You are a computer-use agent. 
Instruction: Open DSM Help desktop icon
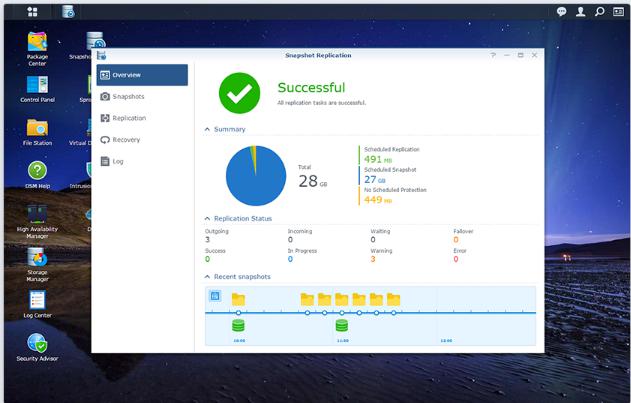37,171
